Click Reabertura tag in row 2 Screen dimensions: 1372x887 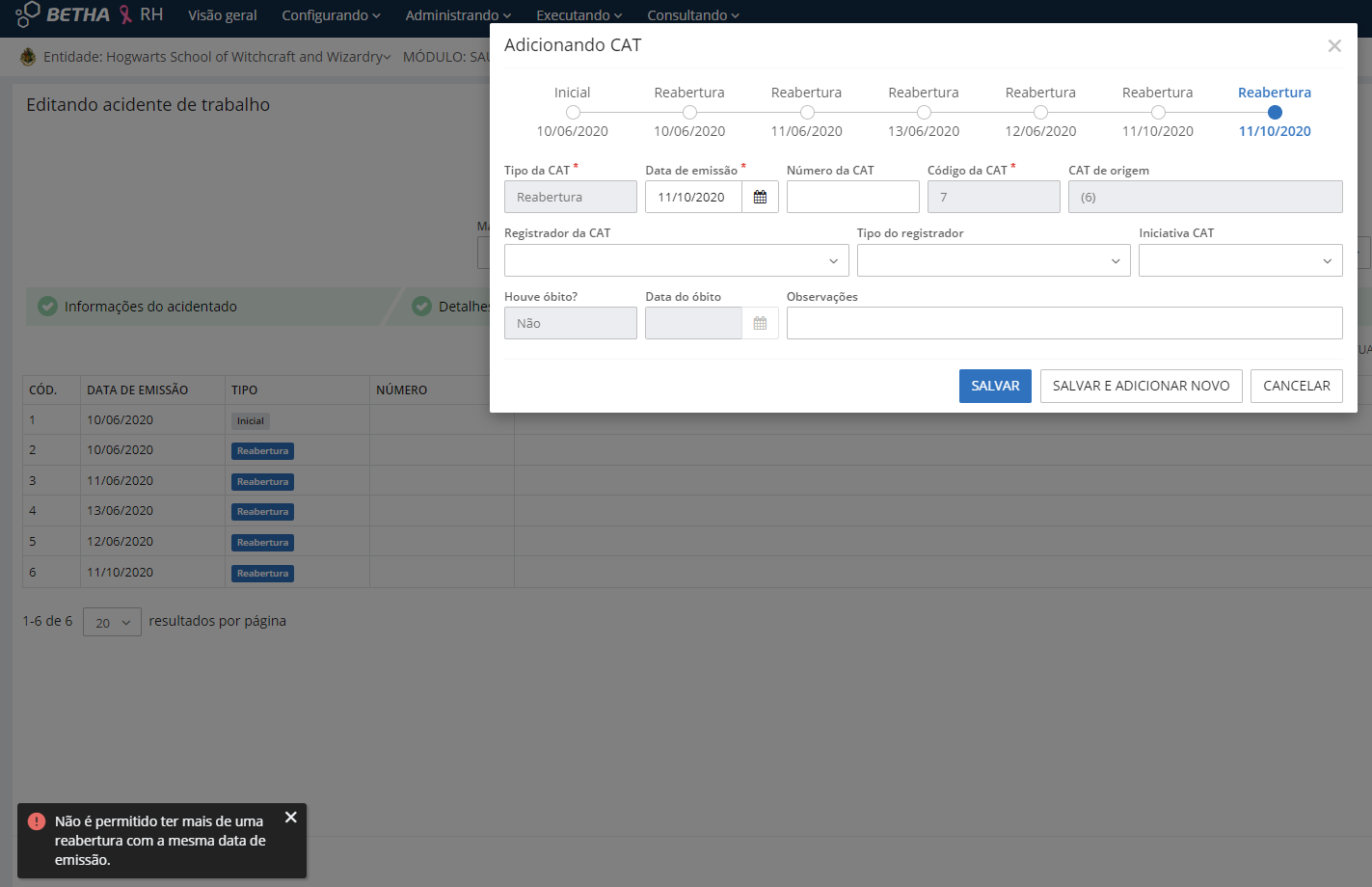[x=262, y=451]
